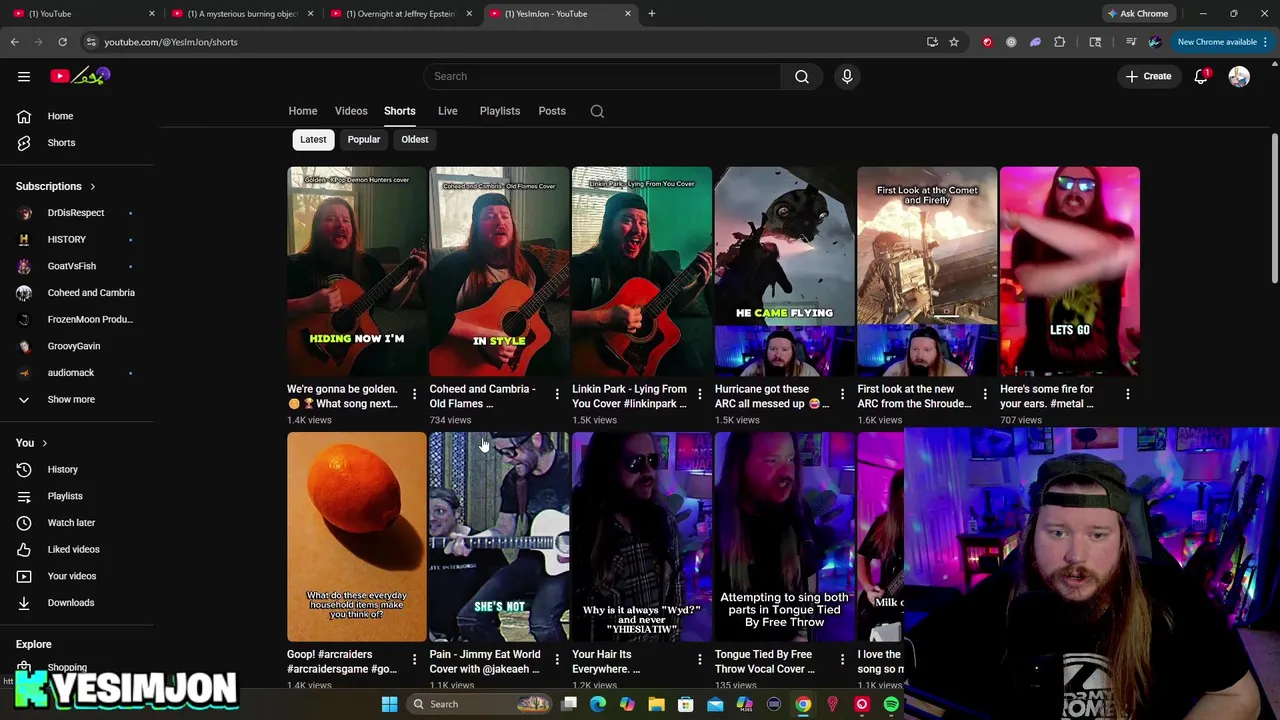Open a new browser tab
The height and width of the screenshot is (720, 1280).
click(651, 13)
